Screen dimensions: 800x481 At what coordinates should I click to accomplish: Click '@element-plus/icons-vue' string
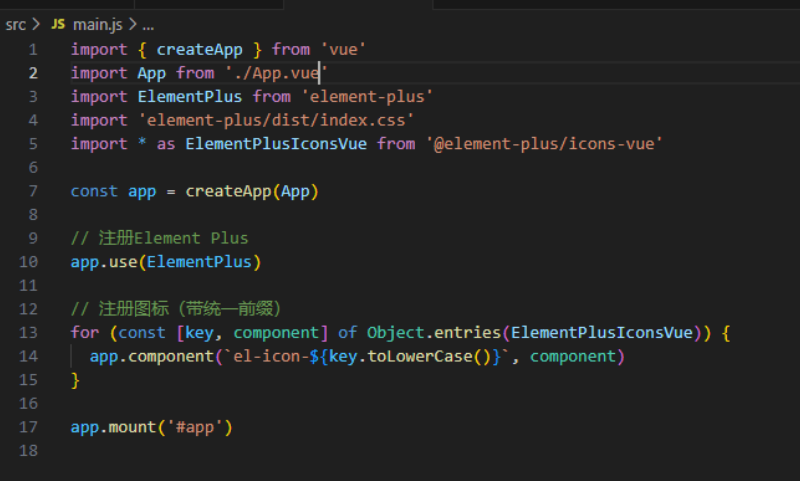(x=544, y=144)
